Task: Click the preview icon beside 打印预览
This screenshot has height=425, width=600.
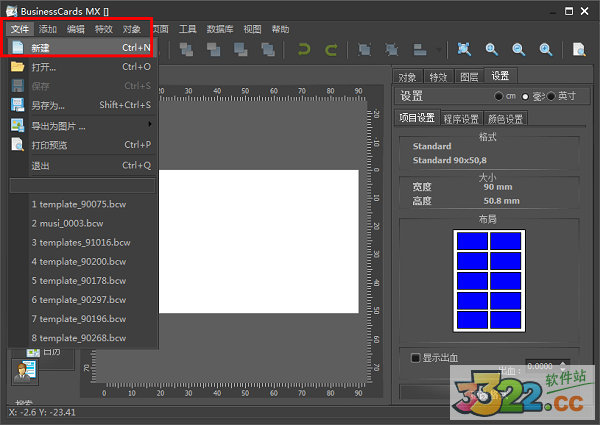Action: tap(18, 145)
